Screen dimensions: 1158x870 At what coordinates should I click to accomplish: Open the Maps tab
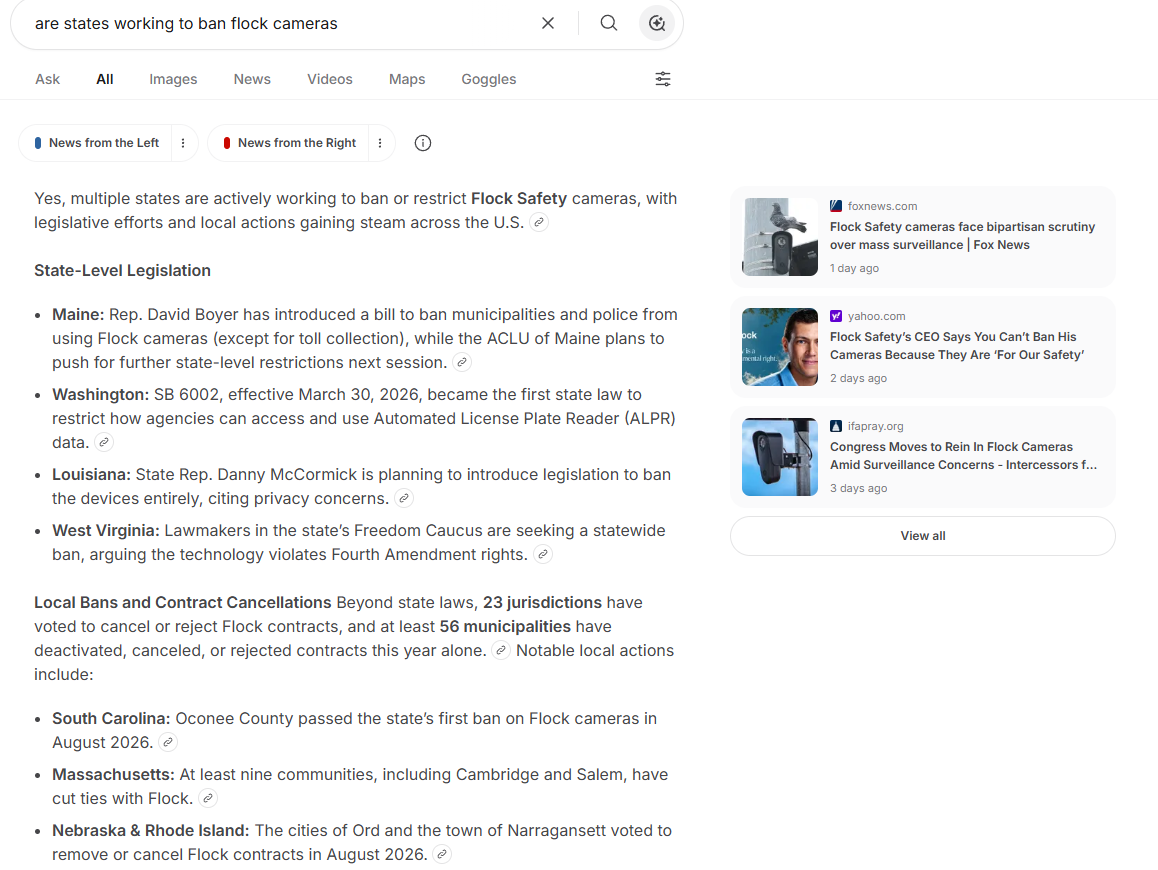click(x=407, y=79)
